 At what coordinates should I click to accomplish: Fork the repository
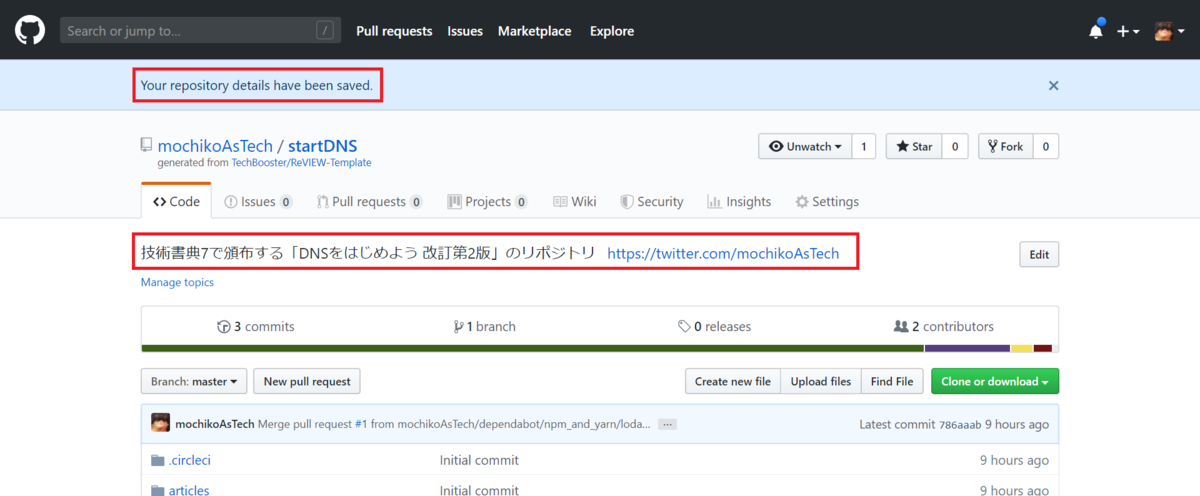[x=1005, y=146]
